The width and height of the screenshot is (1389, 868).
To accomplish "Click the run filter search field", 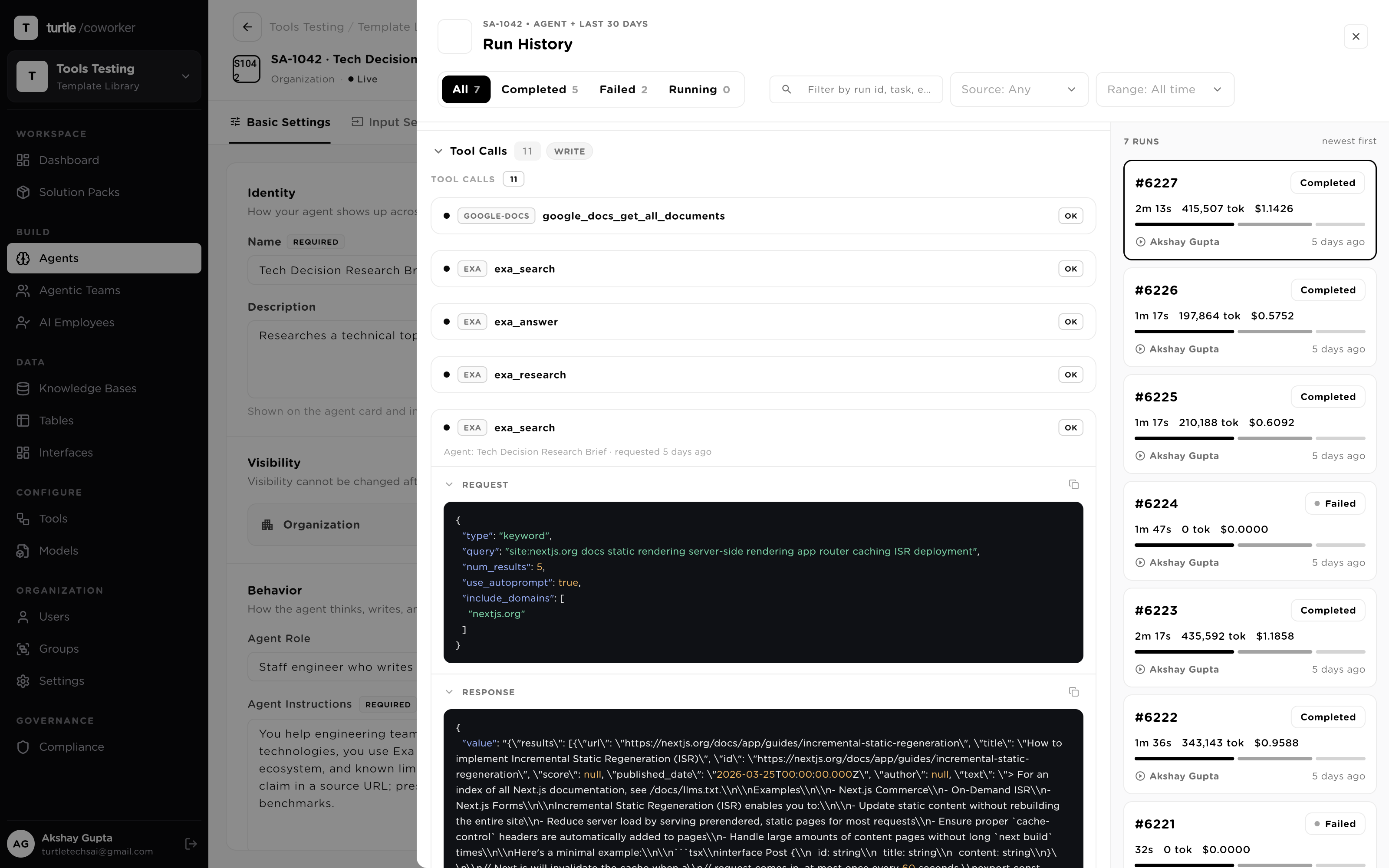I will coord(856,89).
